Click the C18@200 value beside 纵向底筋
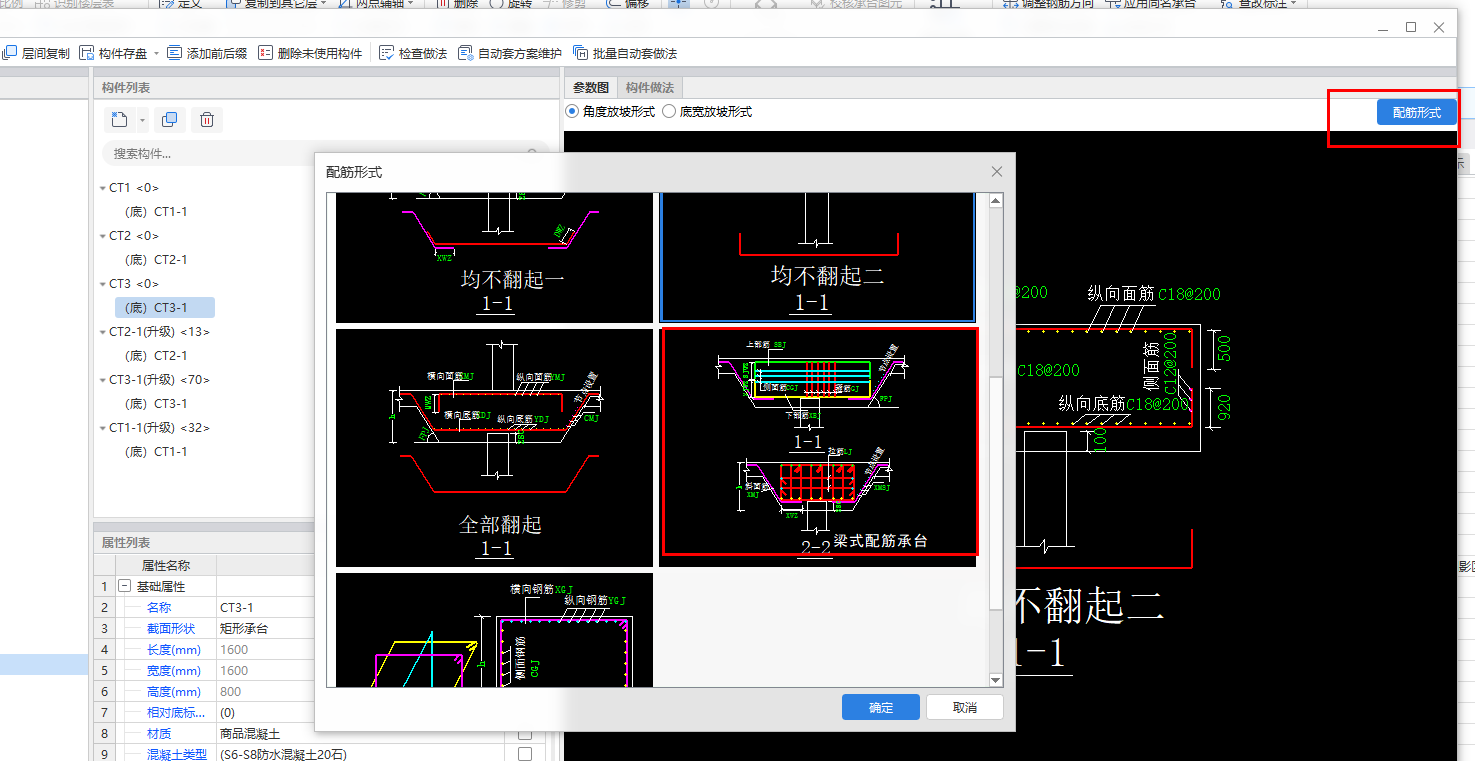 1158,404
